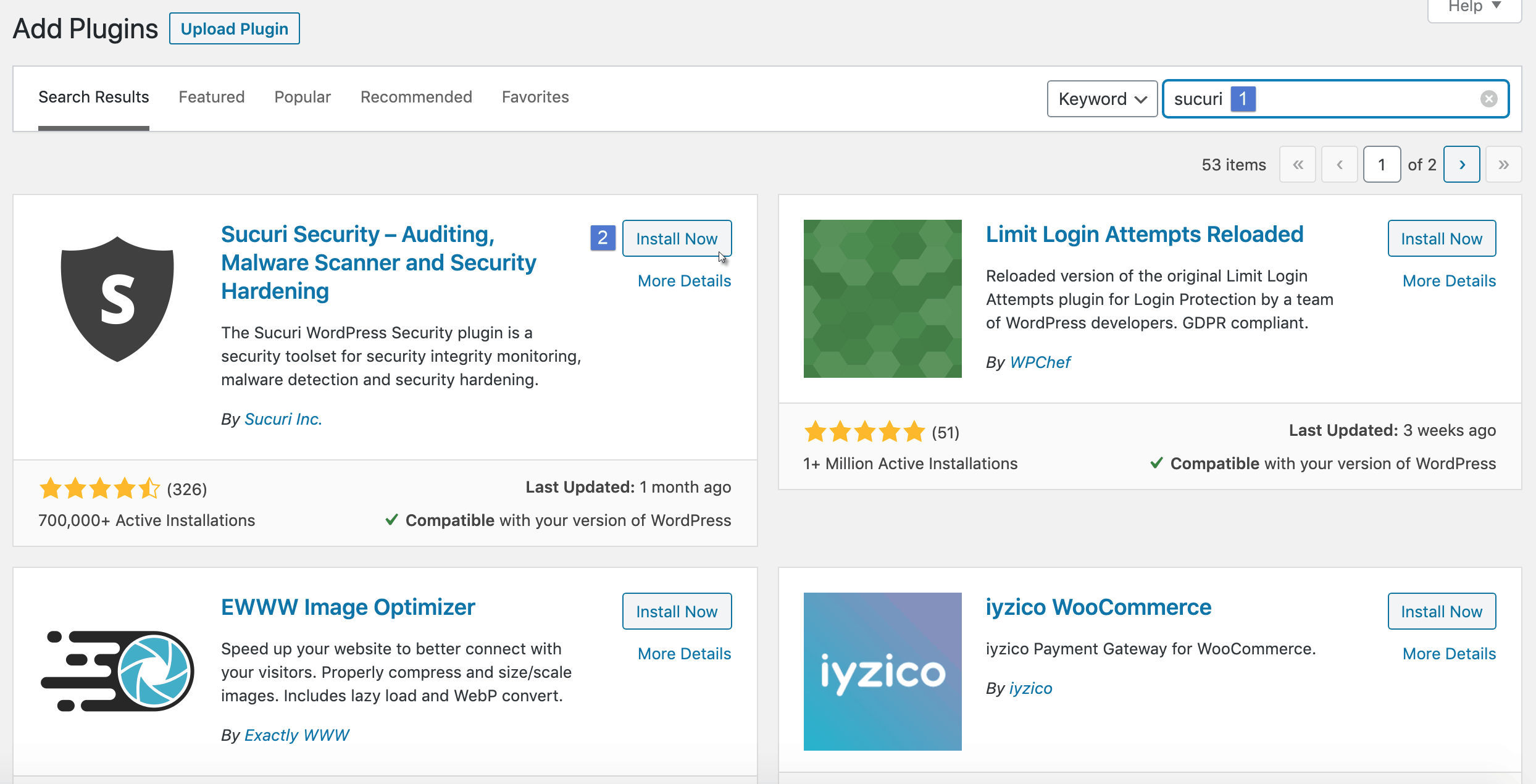Open author link WPChef
Image resolution: width=1536 pixels, height=784 pixels.
[x=1040, y=362]
